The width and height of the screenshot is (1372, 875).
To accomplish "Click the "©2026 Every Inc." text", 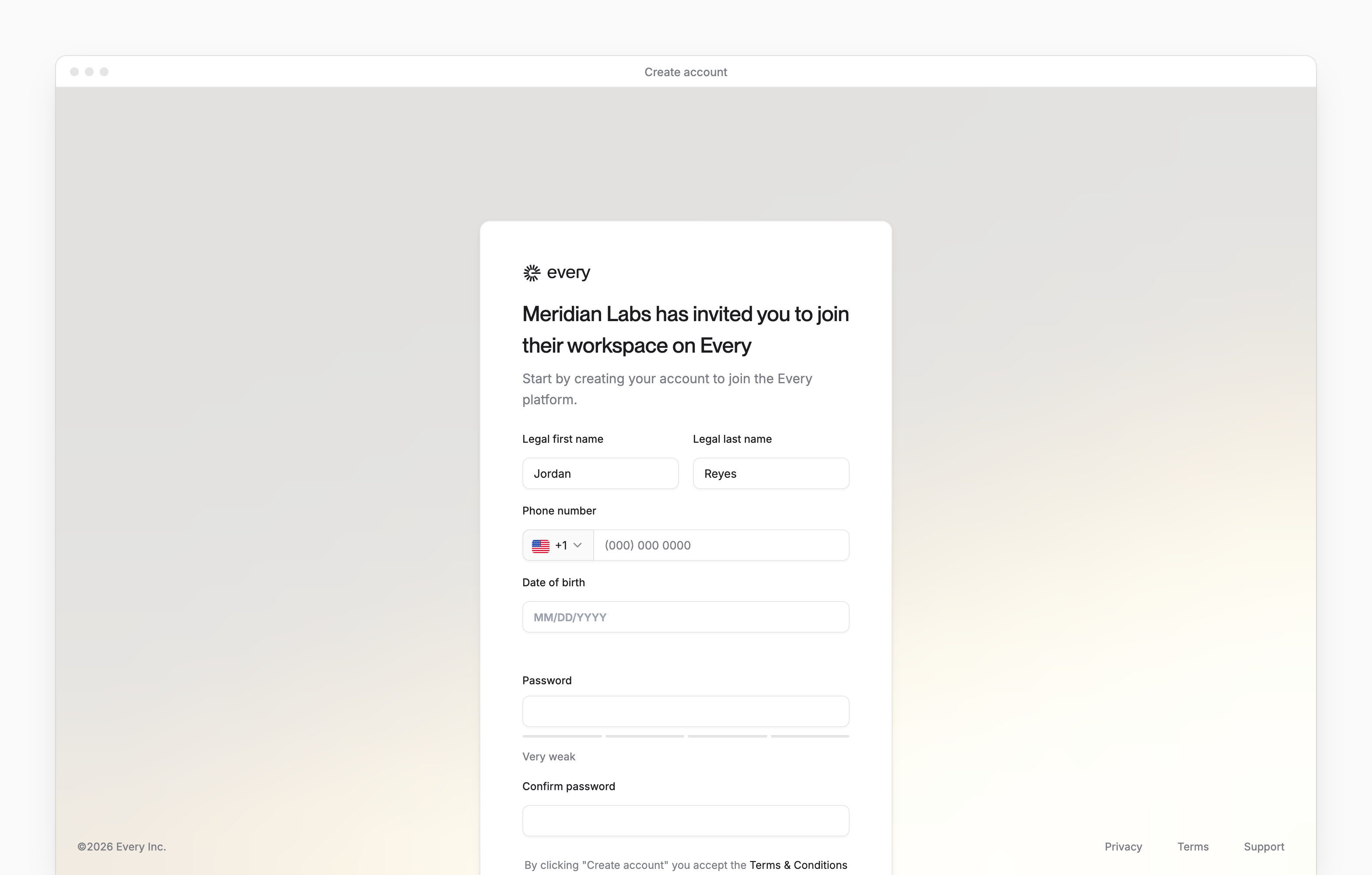I will (x=121, y=847).
